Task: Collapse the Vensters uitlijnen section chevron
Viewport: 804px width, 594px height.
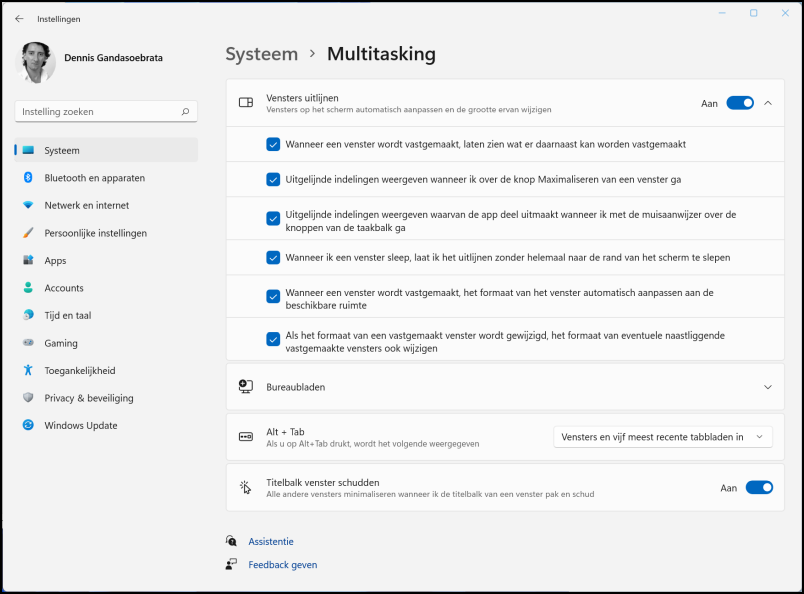Action: 768,103
